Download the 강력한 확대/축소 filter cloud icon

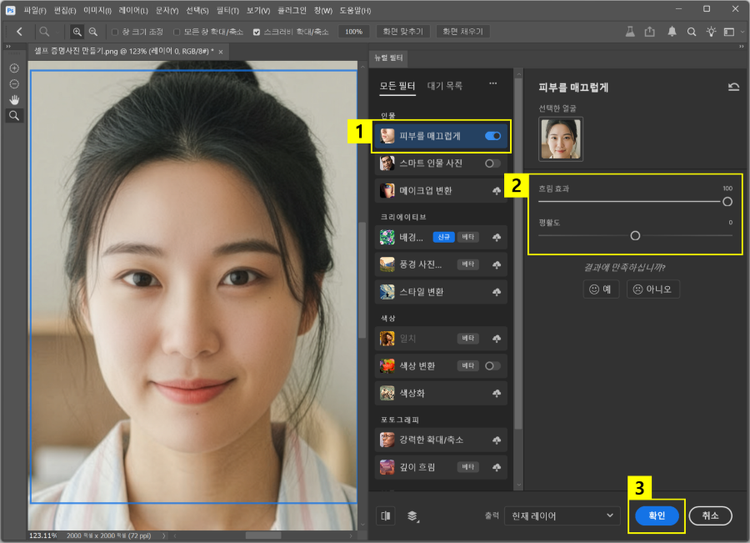(496, 440)
